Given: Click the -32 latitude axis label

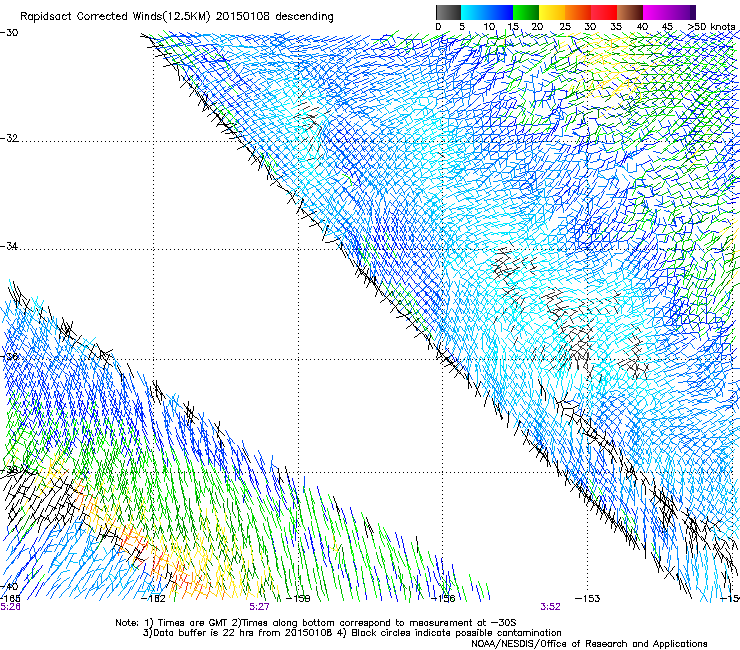Looking at the screenshot, I should (x=9, y=138).
